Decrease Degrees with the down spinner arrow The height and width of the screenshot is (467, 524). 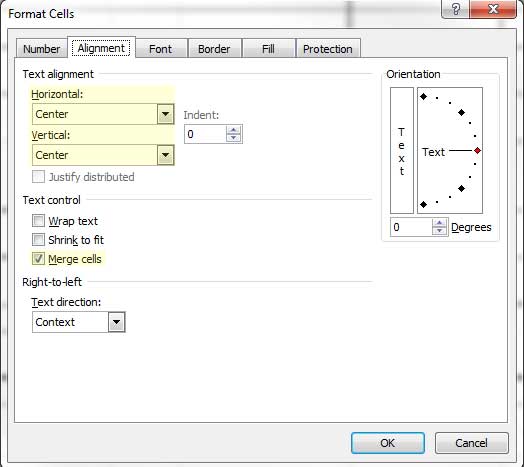click(x=439, y=231)
